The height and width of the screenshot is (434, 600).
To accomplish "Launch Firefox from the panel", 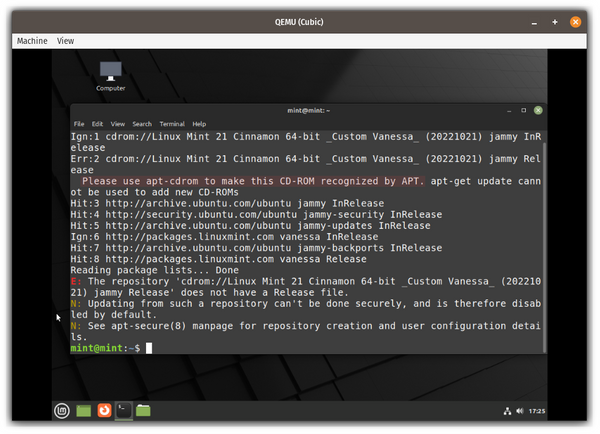I will click(x=103, y=409).
